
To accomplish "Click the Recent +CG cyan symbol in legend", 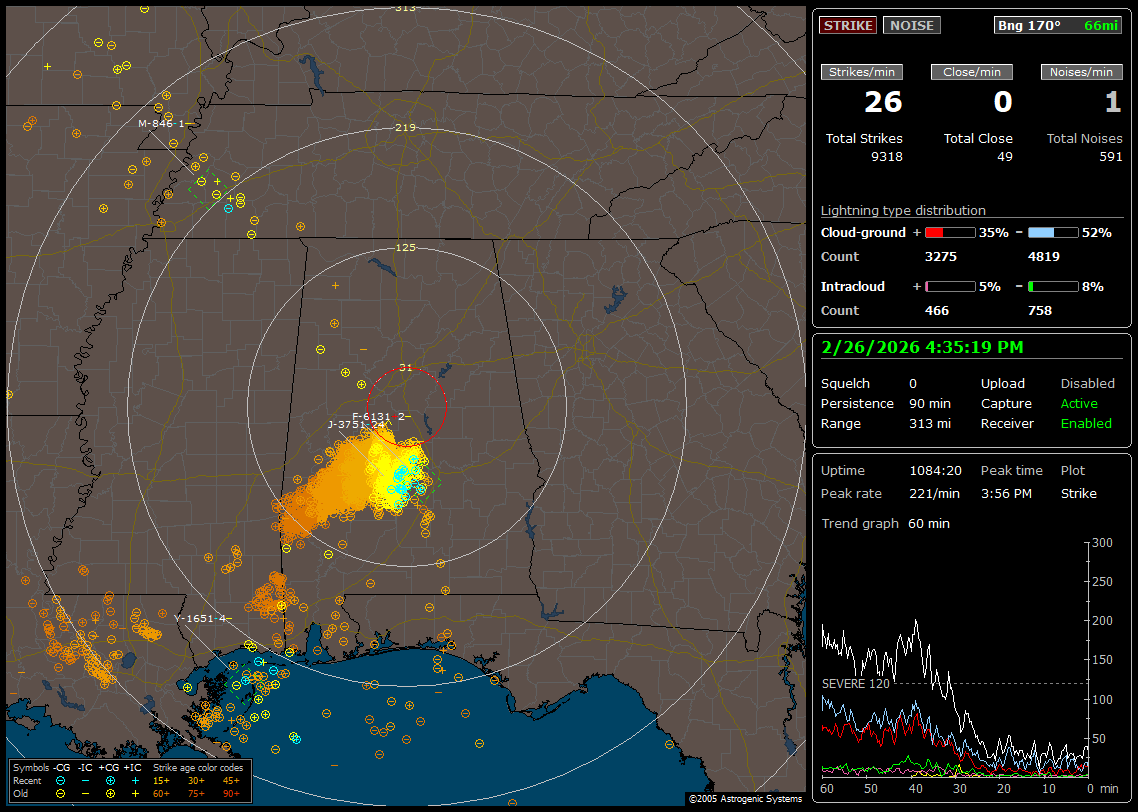I will pos(109,780).
